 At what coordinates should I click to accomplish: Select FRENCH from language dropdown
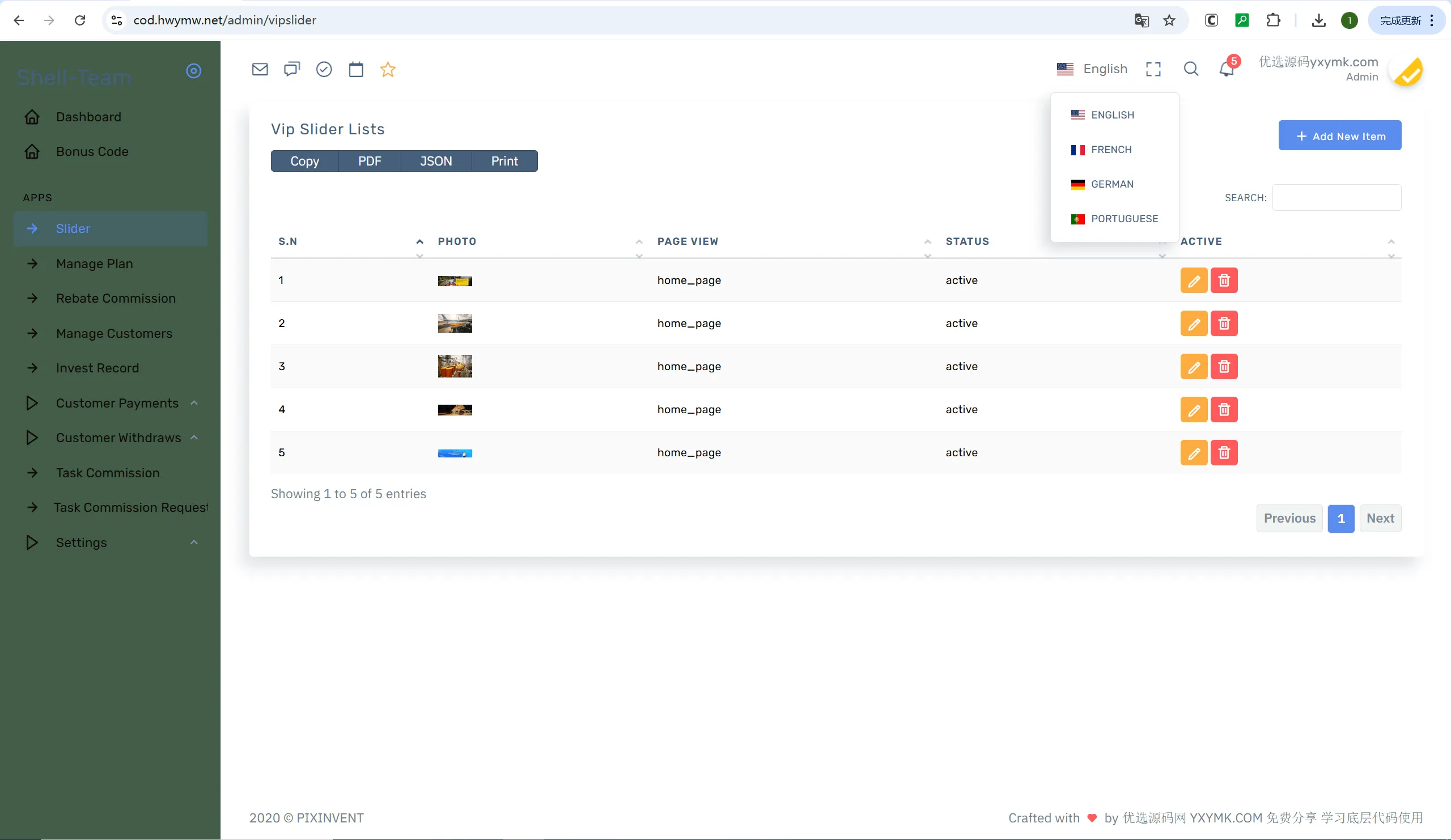pyautogui.click(x=1111, y=150)
